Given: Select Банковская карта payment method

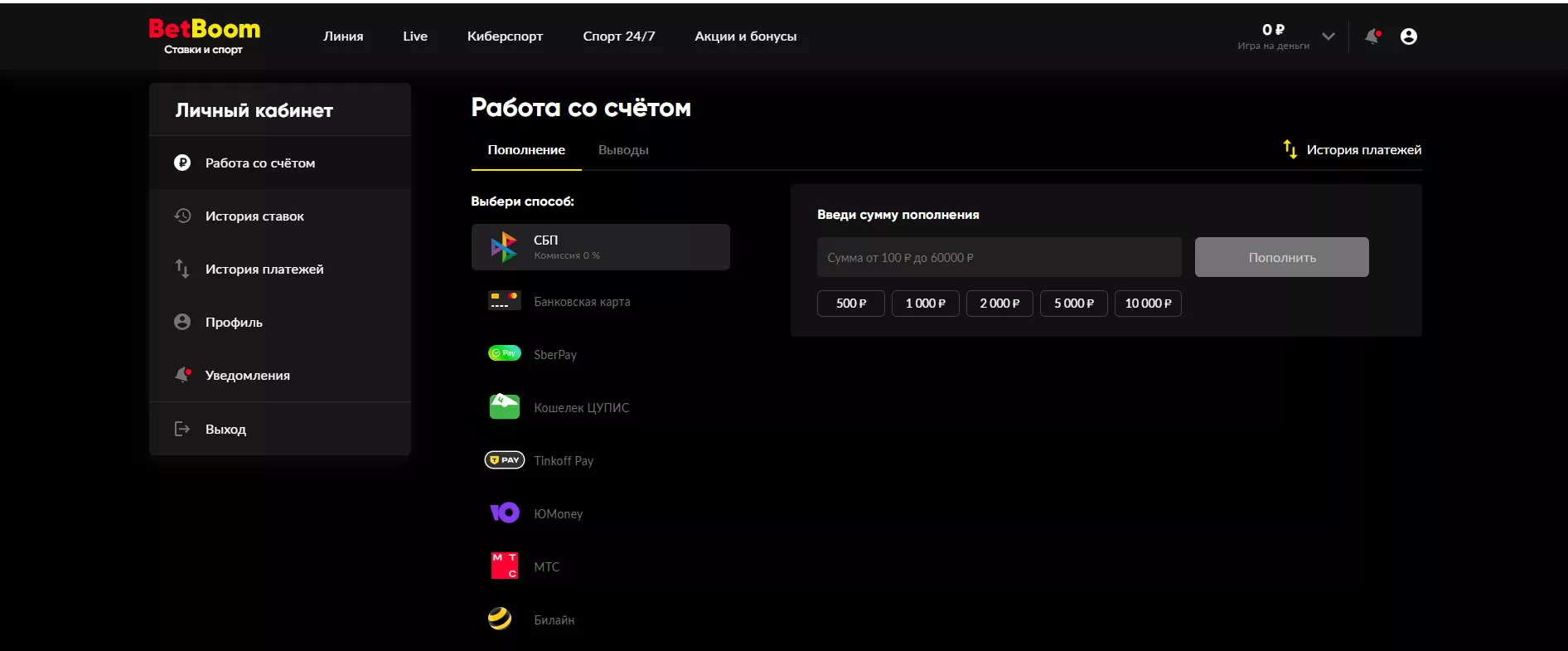Looking at the screenshot, I should (601, 301).
